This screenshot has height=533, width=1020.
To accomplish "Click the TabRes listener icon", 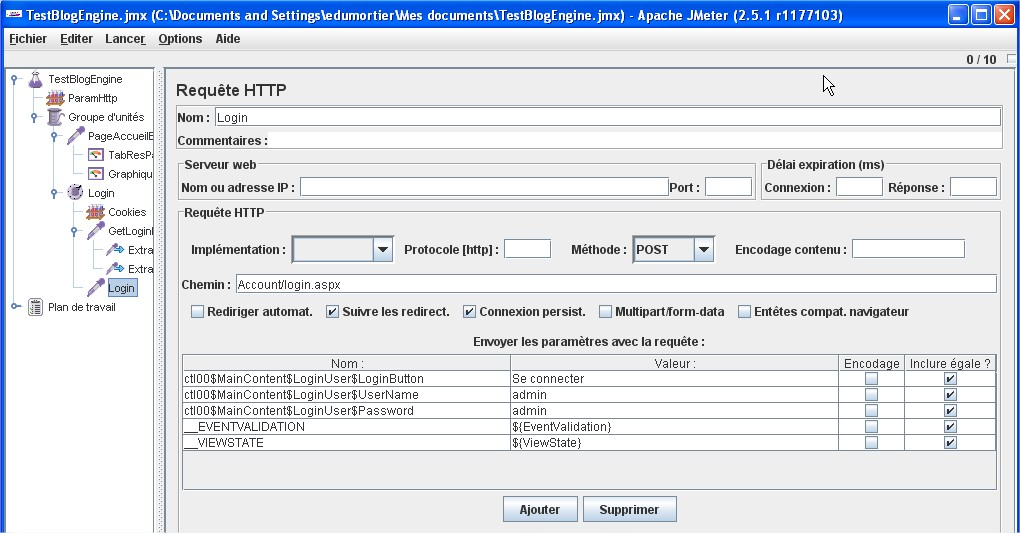I will click(x=96, y=155).
